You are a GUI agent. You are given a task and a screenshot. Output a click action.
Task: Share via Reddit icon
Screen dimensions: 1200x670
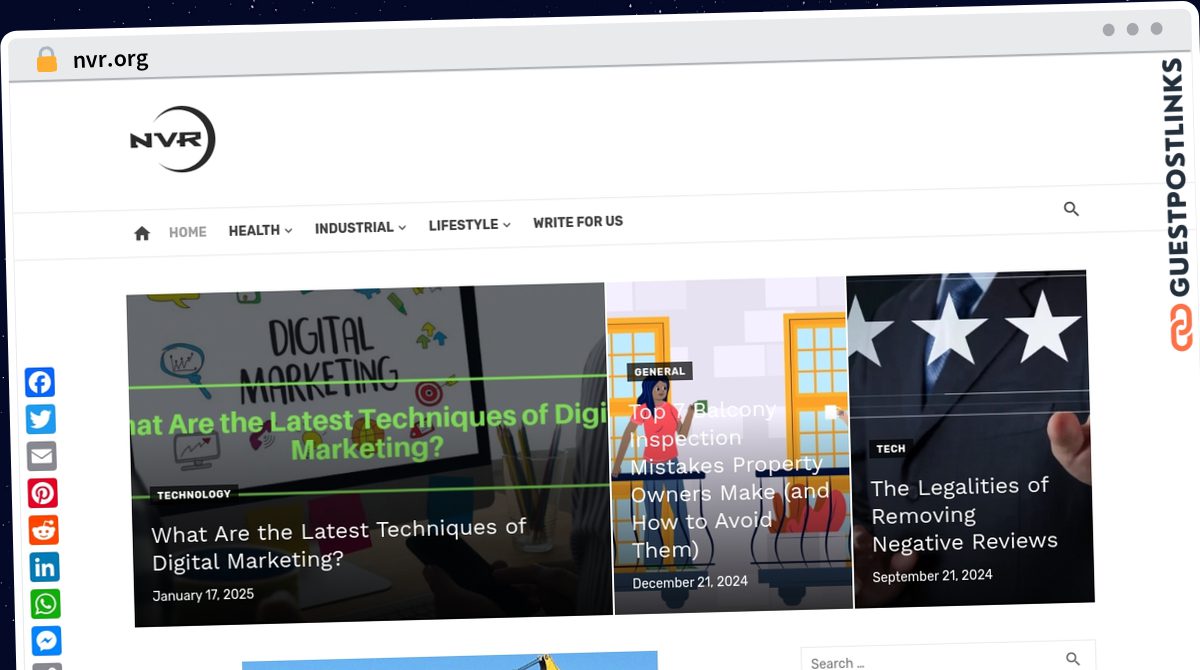click(43, 530)
